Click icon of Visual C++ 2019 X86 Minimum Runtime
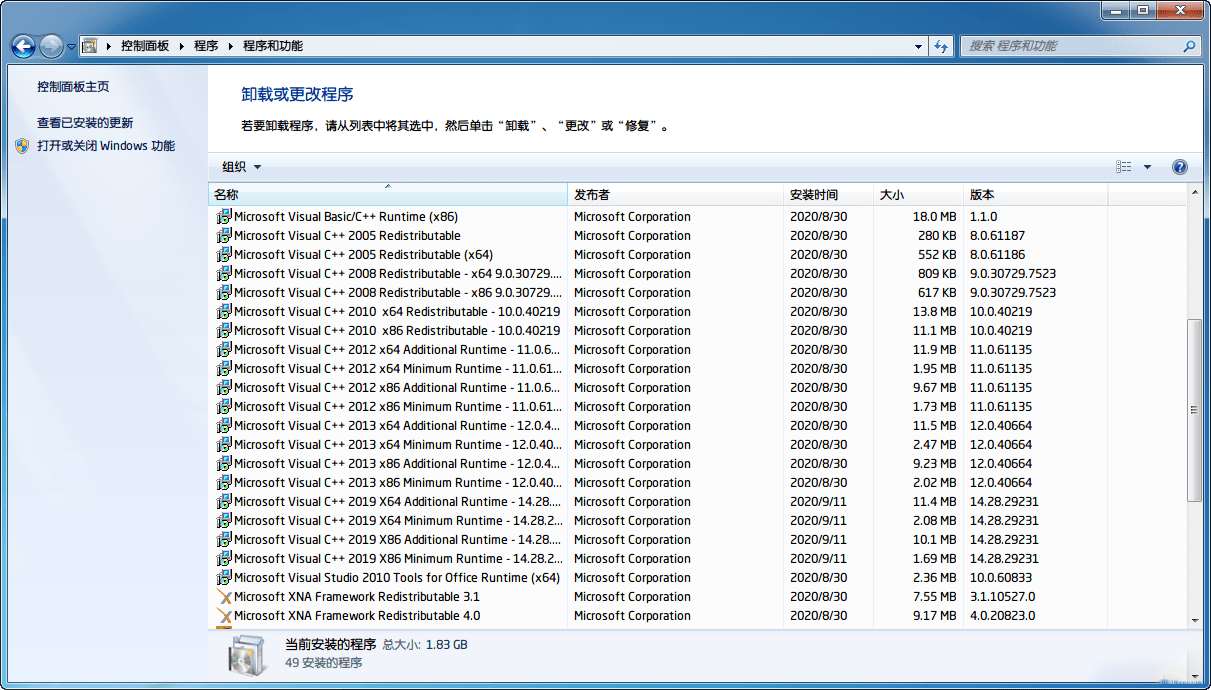Screen dimensions: 1211x690 [x=224, y=558]
